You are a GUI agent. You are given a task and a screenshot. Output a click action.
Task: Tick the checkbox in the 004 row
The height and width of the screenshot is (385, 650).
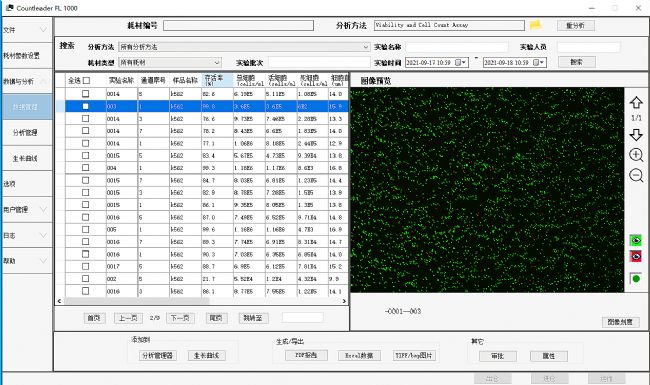click(85, 167)
